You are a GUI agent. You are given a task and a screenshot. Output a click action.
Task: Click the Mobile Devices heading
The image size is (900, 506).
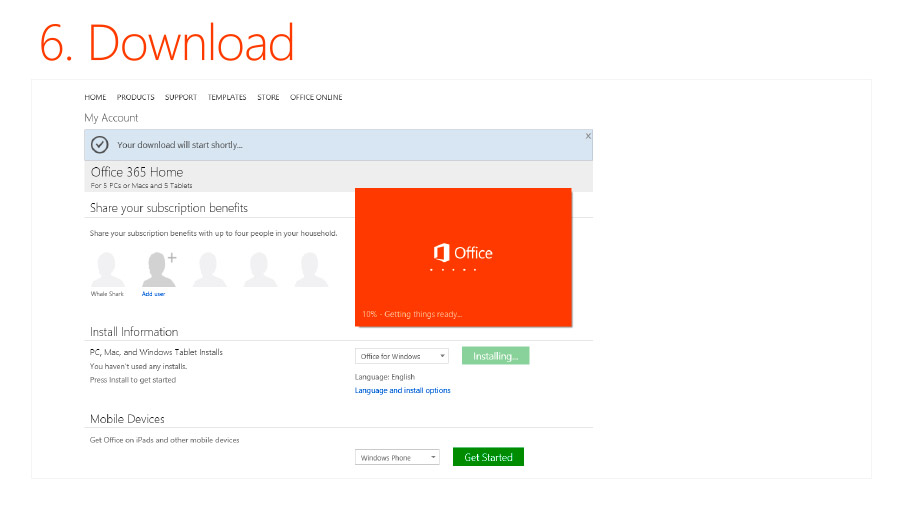pos(127,419)
